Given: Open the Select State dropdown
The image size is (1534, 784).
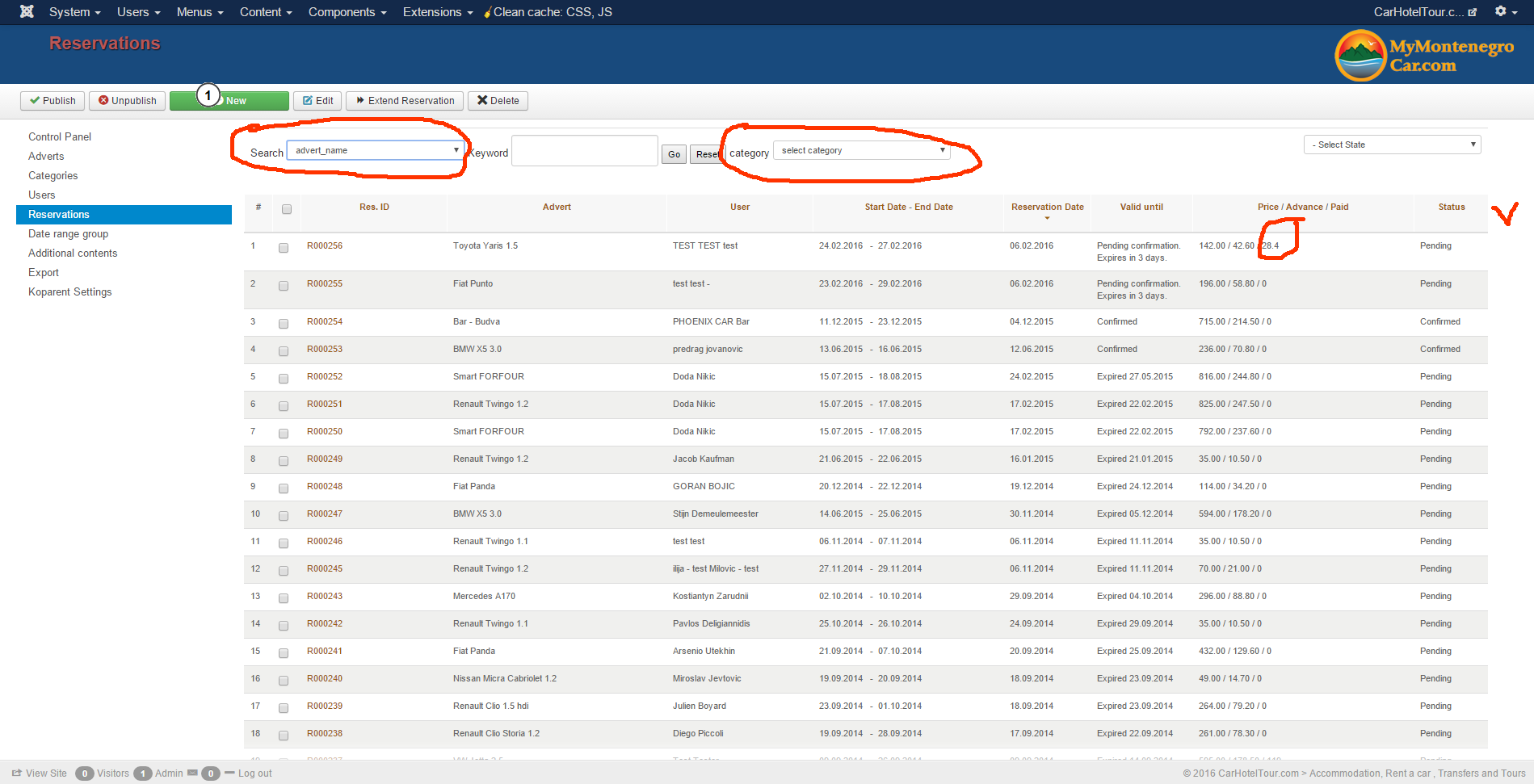Looking at the screenshot, I should [x=1392, y=145].
